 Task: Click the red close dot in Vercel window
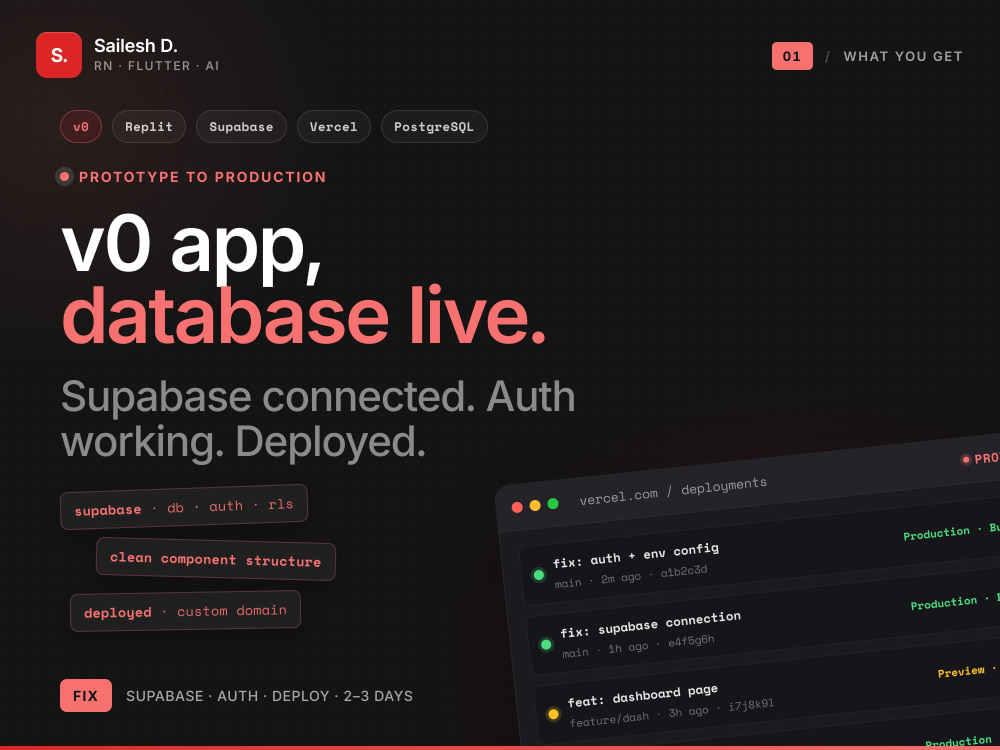pos(517,507)
